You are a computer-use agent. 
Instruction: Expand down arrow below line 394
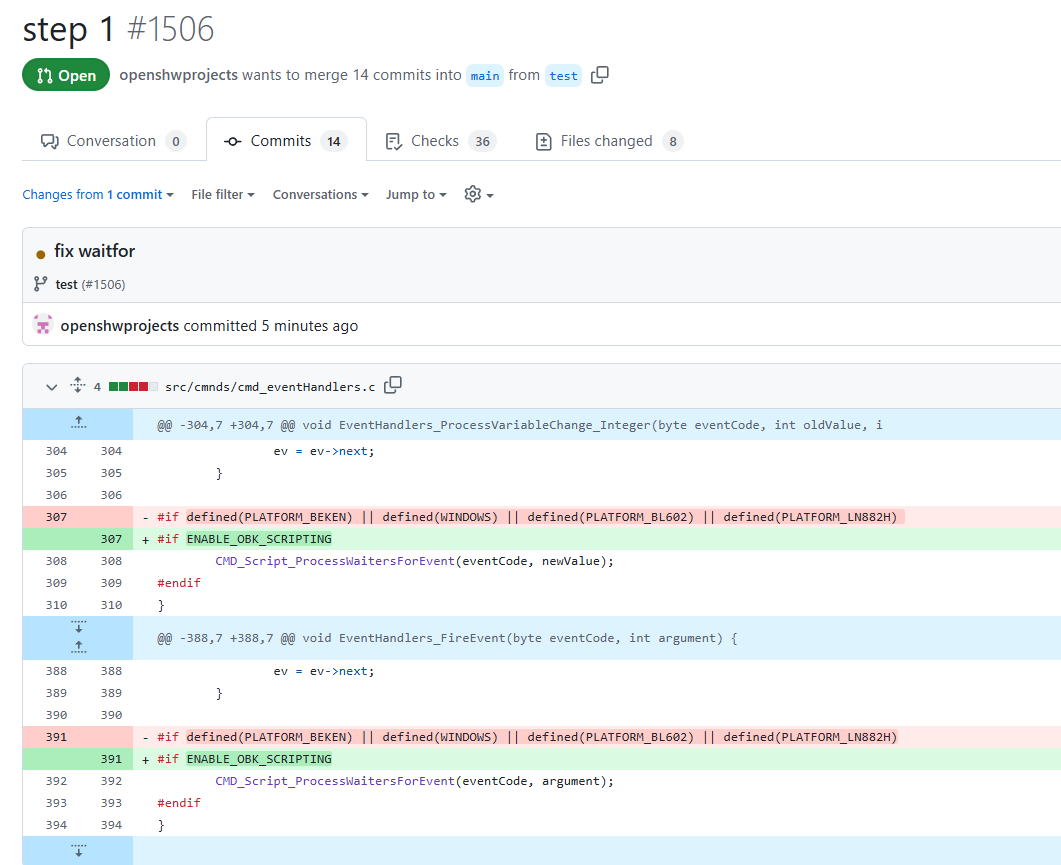(x=78, y=850)
